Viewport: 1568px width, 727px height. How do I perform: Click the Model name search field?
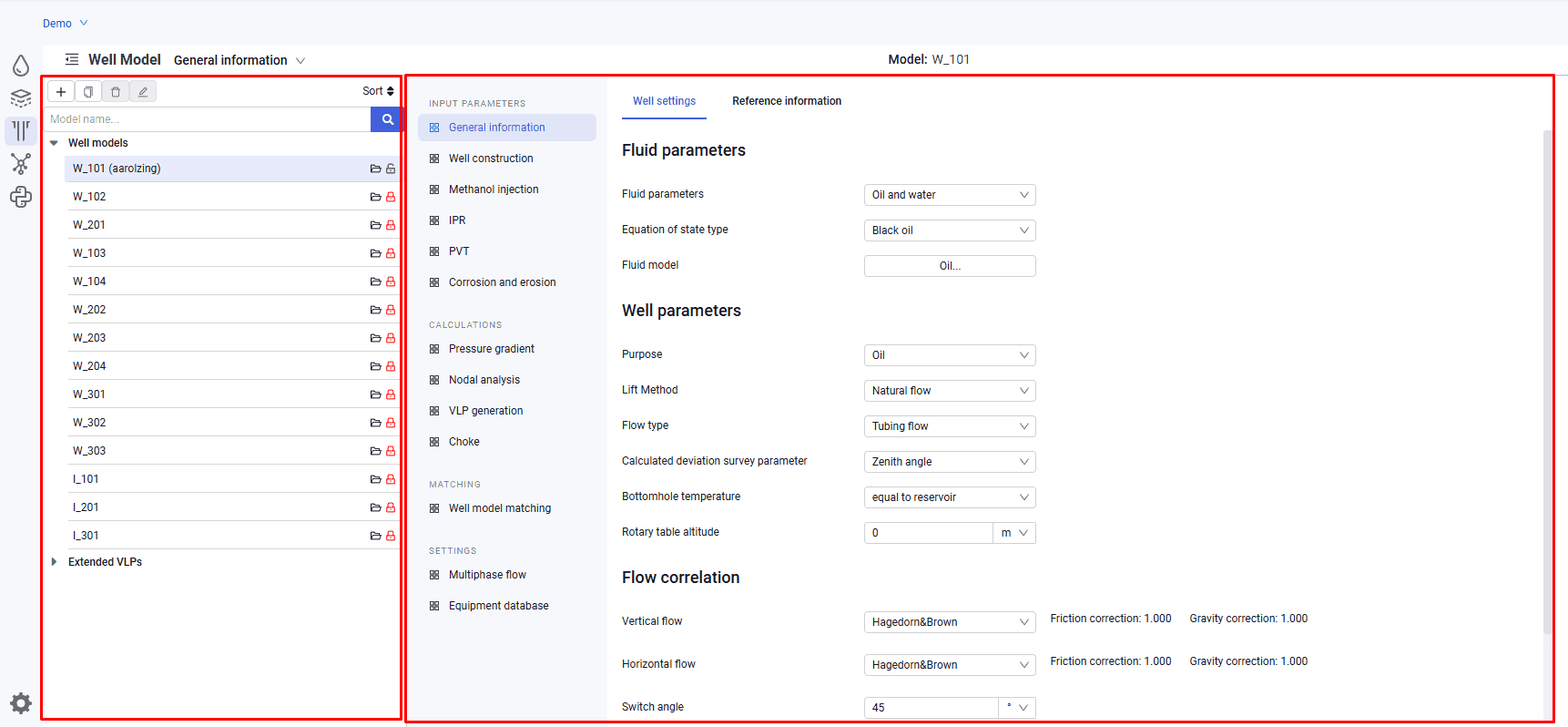pyautogui.click(x=208, y=119)
